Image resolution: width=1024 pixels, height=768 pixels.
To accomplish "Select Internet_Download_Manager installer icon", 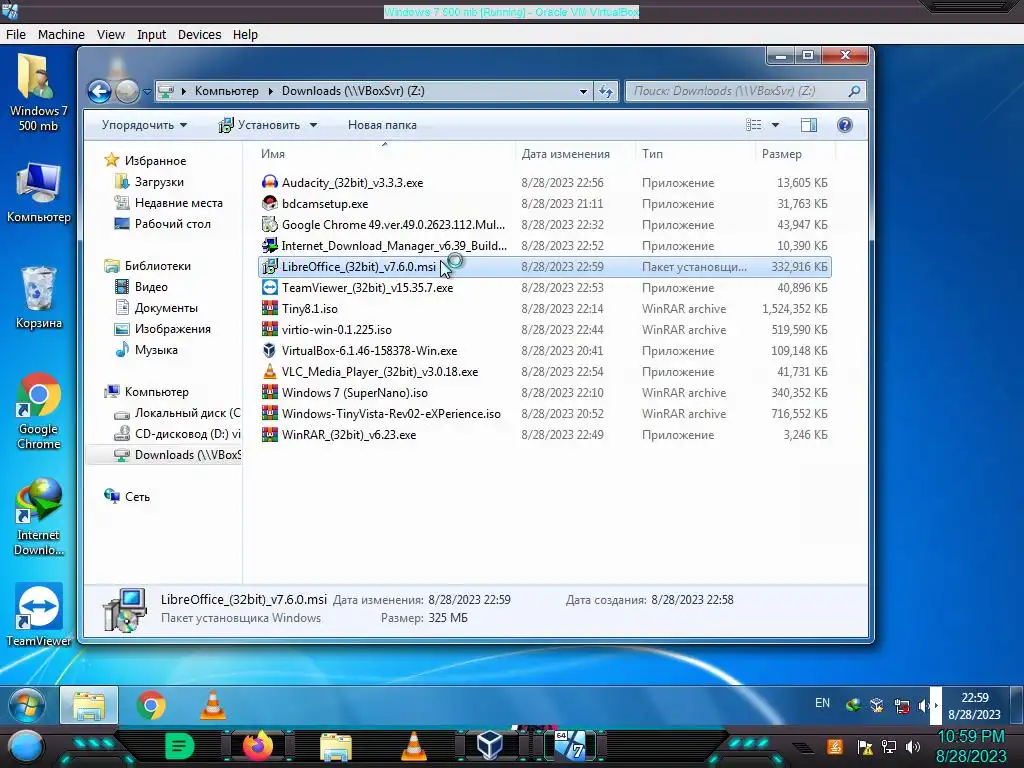I will [270, 246].
